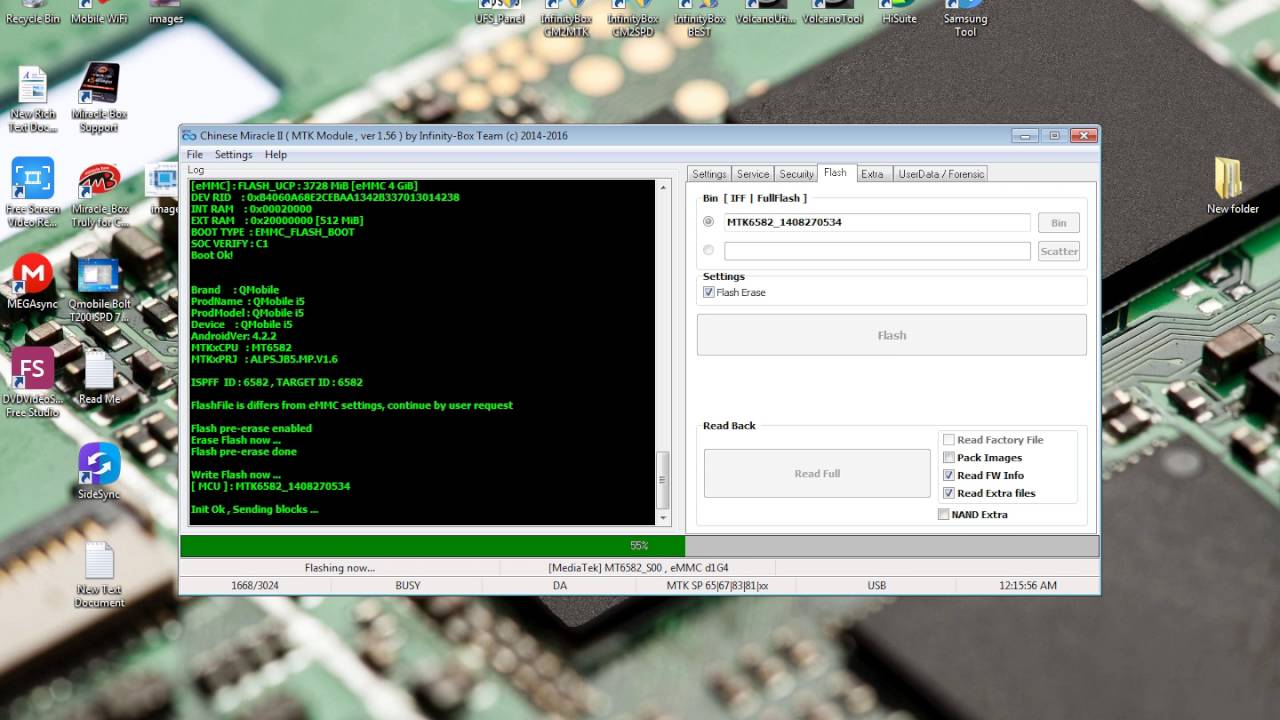Select the InfinityBox CM2MTK shortcut
This screenshot has width=1280, height=720.
pos(566,18)
